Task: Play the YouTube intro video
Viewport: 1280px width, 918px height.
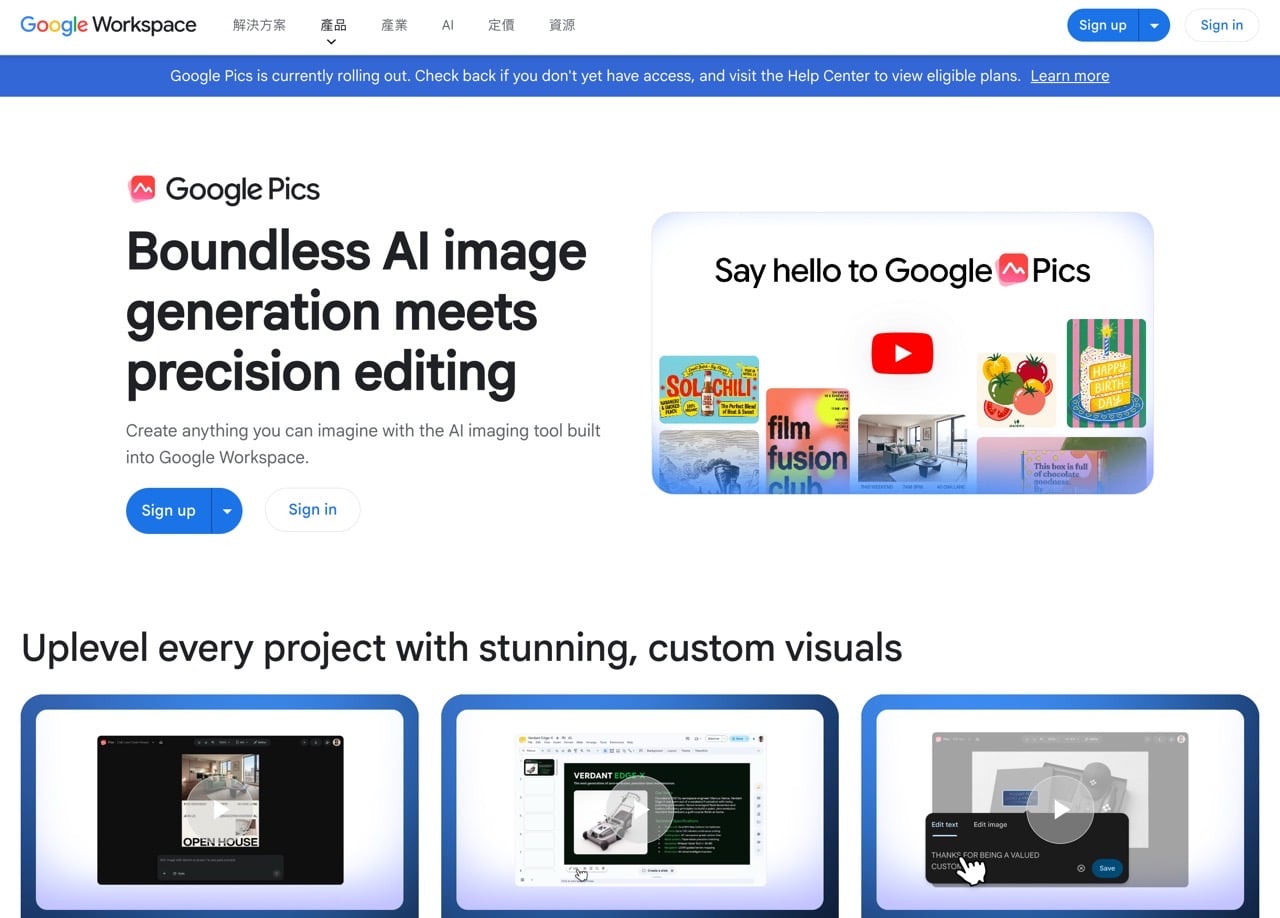Action: point(902,353)
